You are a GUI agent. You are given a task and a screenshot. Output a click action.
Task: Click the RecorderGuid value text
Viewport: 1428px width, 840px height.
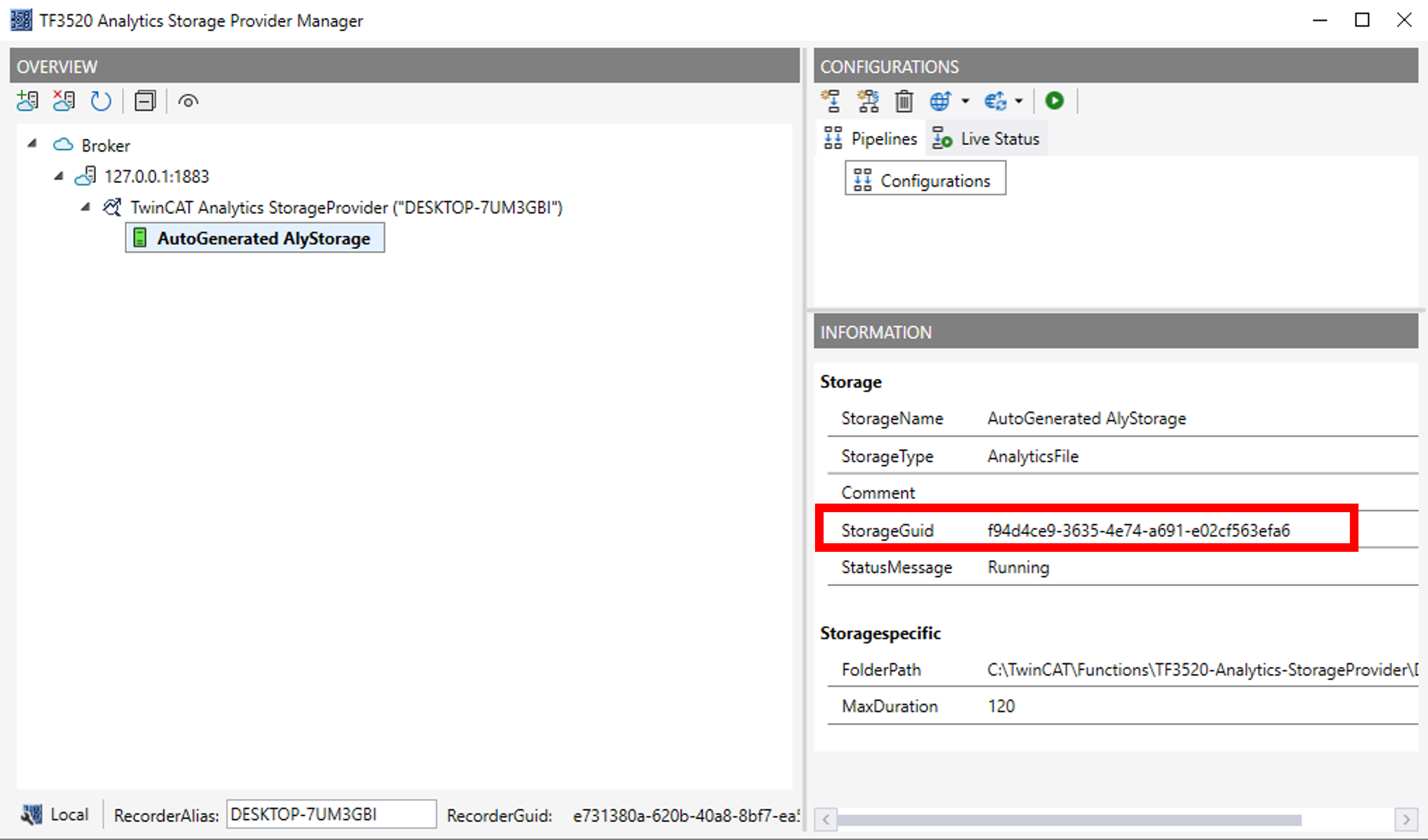[x=686, y=815]
